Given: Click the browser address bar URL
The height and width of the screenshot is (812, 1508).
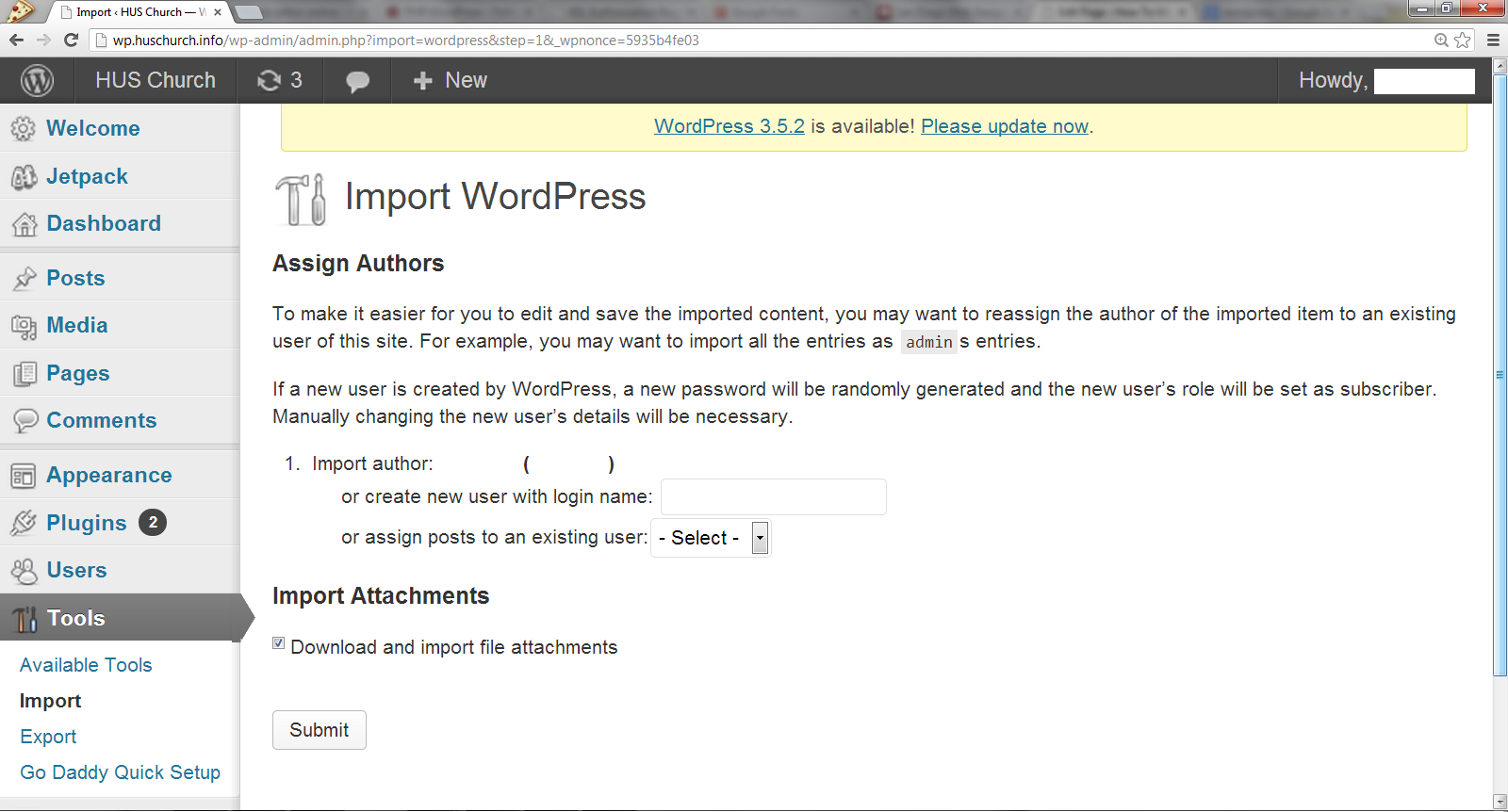Looking at the screenshot, I should 405,41.
